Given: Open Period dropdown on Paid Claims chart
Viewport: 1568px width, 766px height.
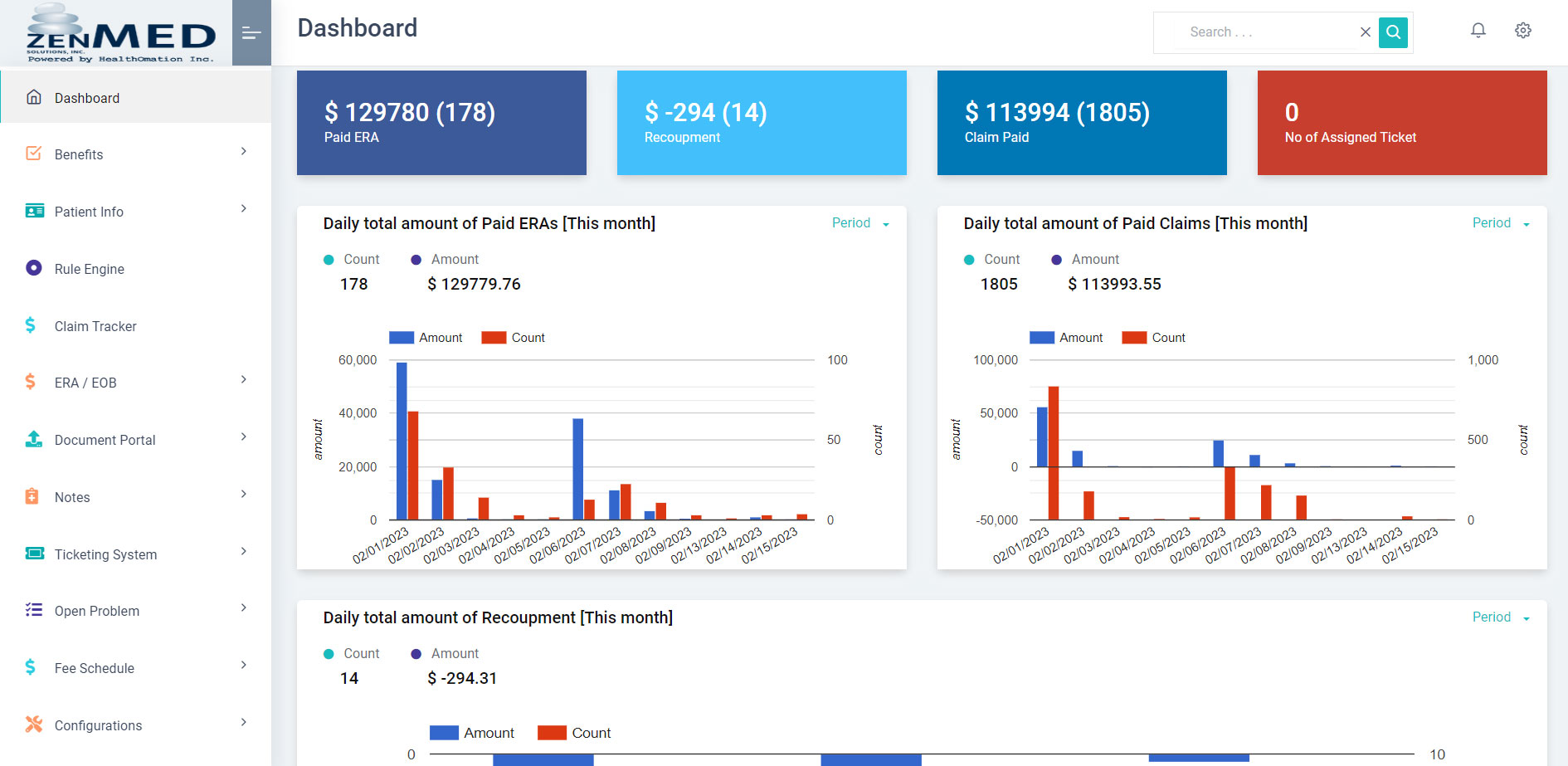Looking at the screenshot, I should (1501, 223).
